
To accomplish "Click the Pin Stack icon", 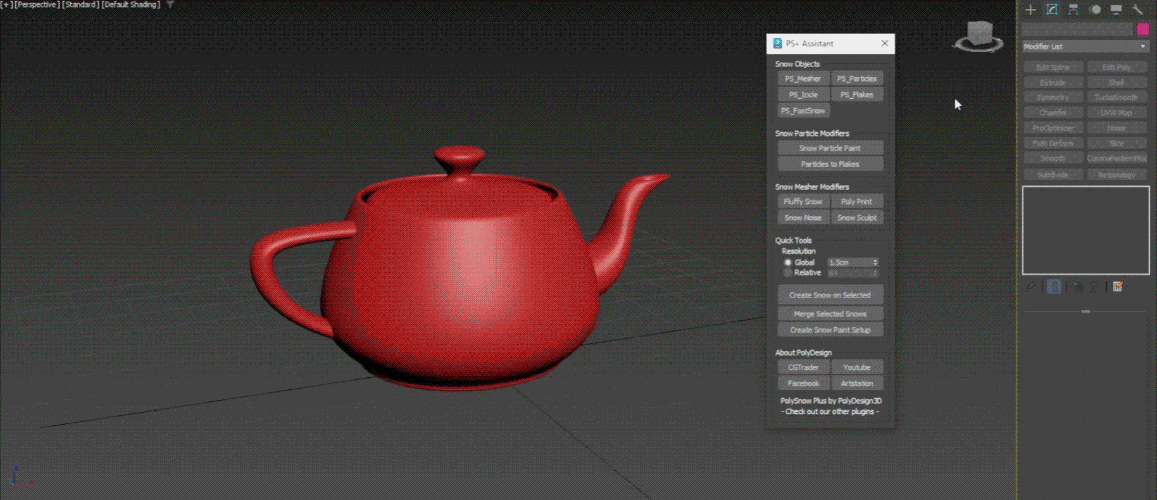I will [1032, 287].
